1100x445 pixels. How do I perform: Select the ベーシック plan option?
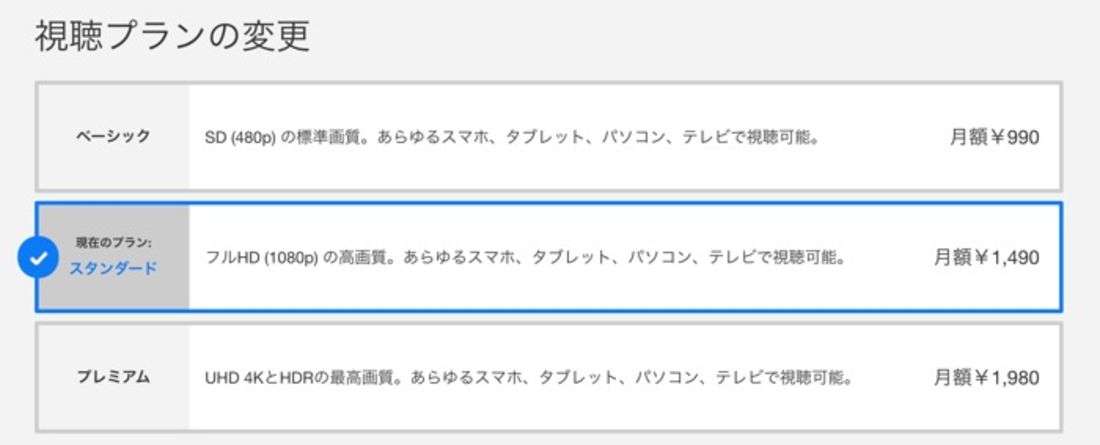[549, 136]
